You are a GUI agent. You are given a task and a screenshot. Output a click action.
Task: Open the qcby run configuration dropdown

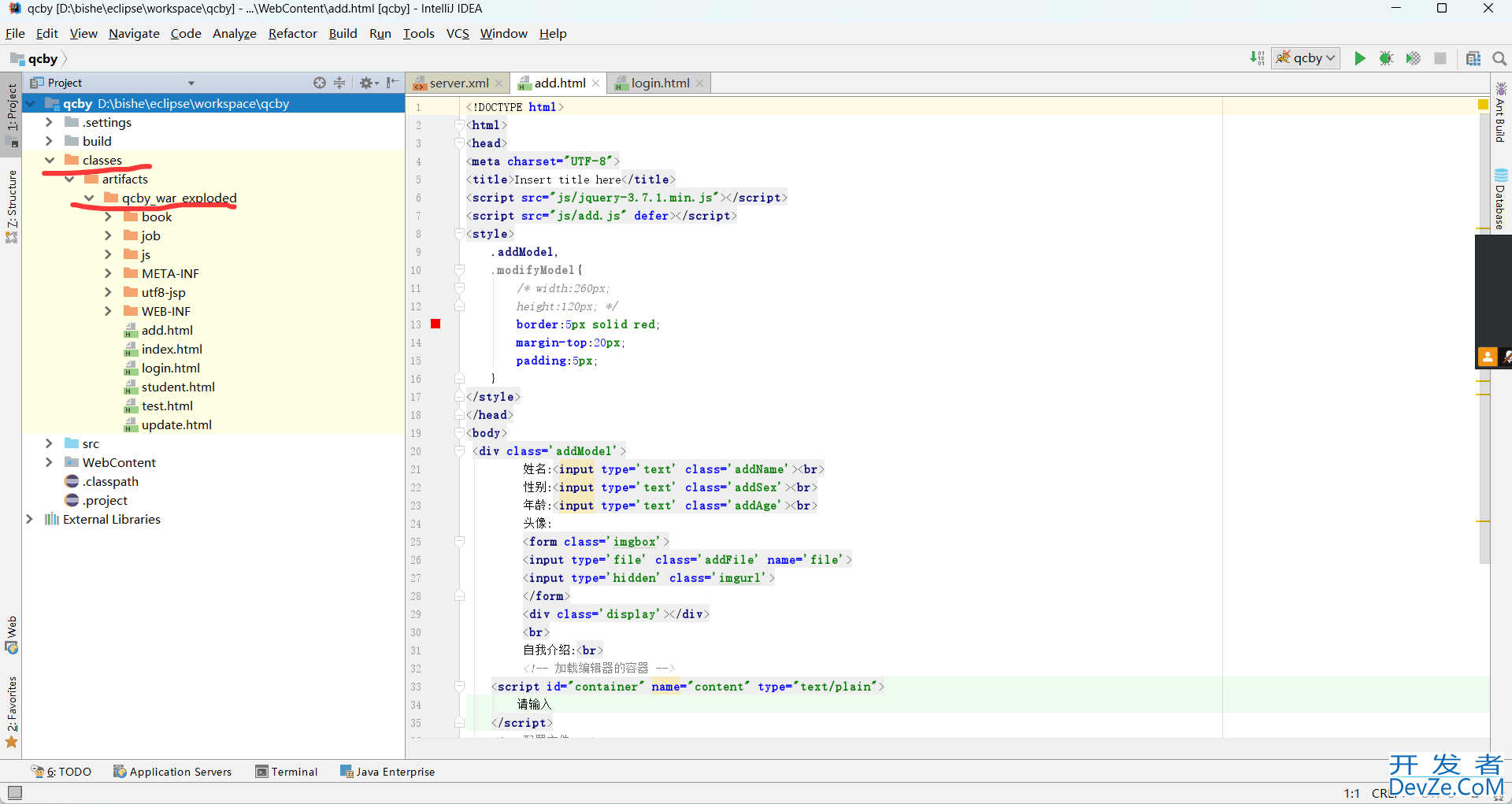(1306, 58)
